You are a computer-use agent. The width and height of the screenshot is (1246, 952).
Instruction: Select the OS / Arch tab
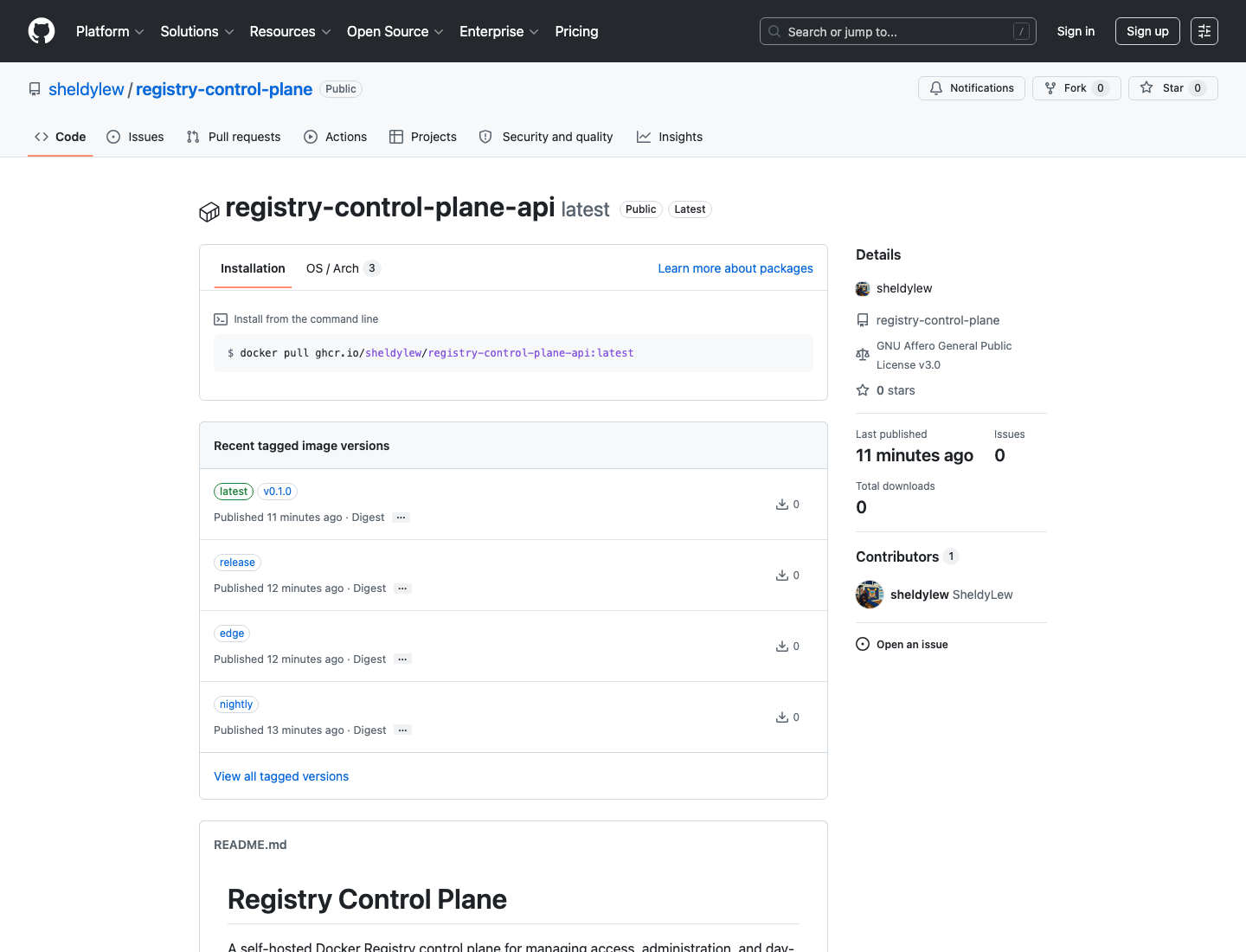pyautogui.click(x=344, y=268)
